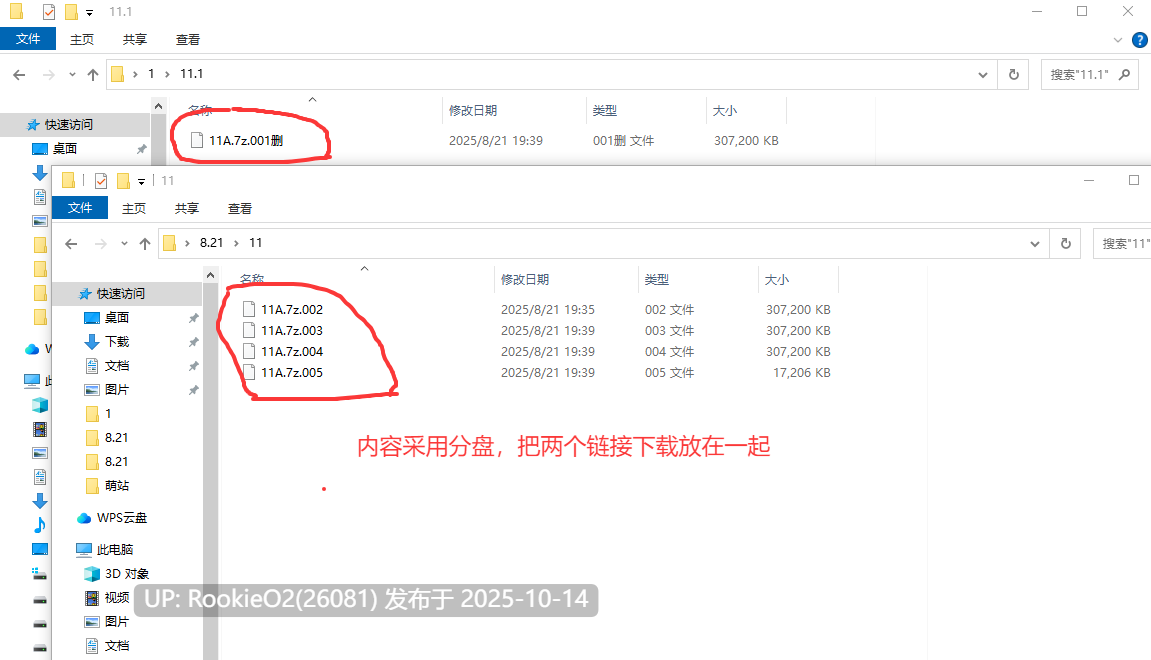Expand the address history dropdown in the 11 window

pos(1035,244)
